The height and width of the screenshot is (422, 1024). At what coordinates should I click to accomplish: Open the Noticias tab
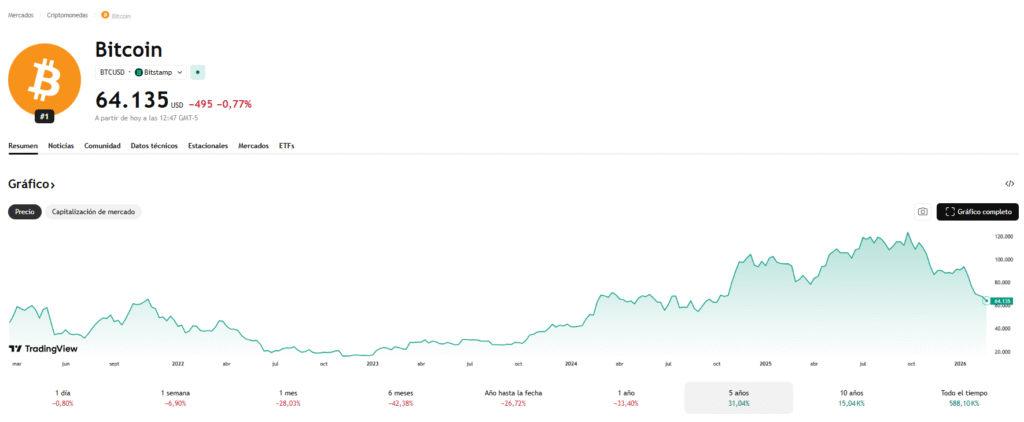click(61, 146)
